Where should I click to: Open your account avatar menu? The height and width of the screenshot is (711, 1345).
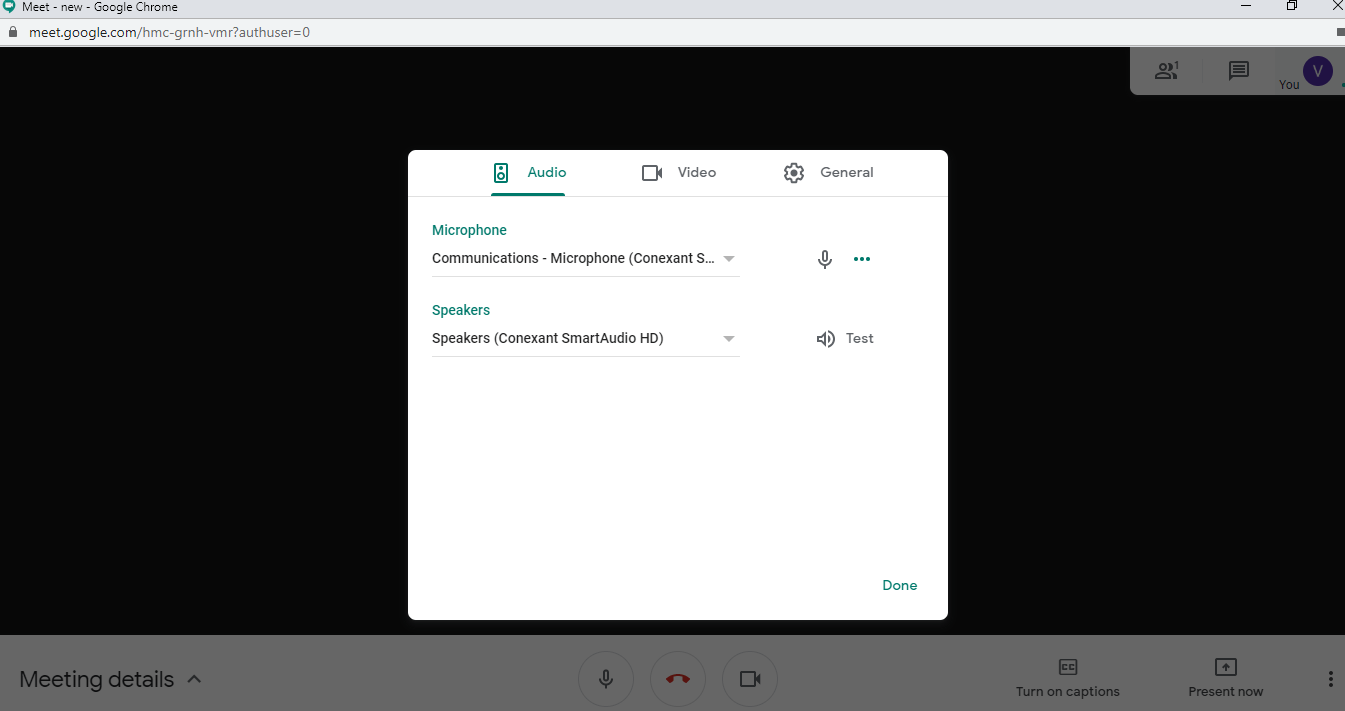(1317, 70)
